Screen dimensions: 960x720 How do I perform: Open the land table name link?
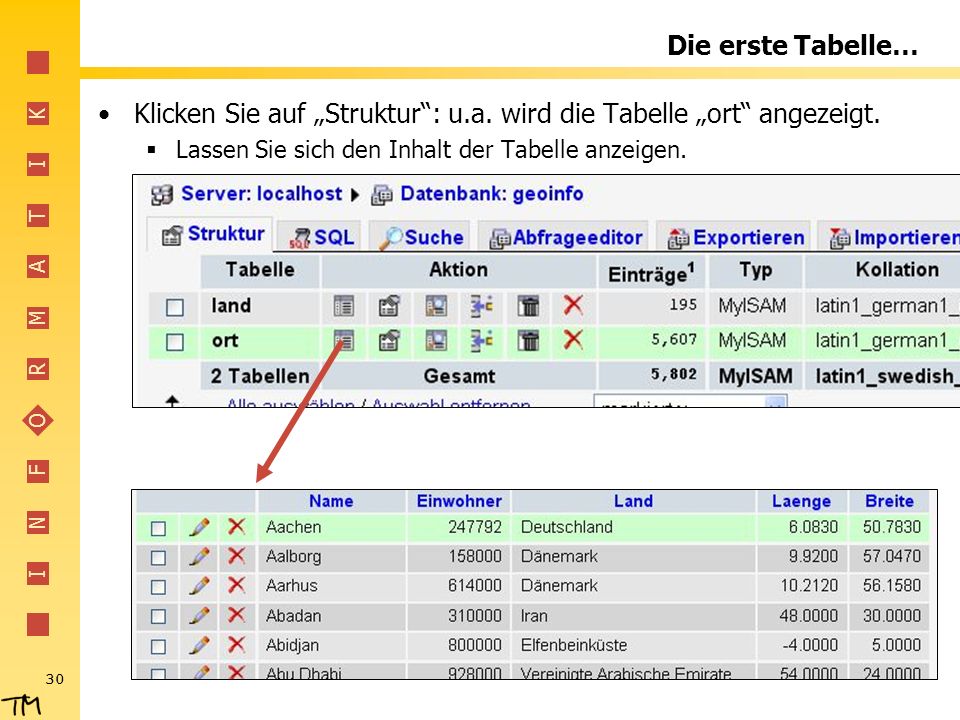pyautogui.click(x=231, y=306)
